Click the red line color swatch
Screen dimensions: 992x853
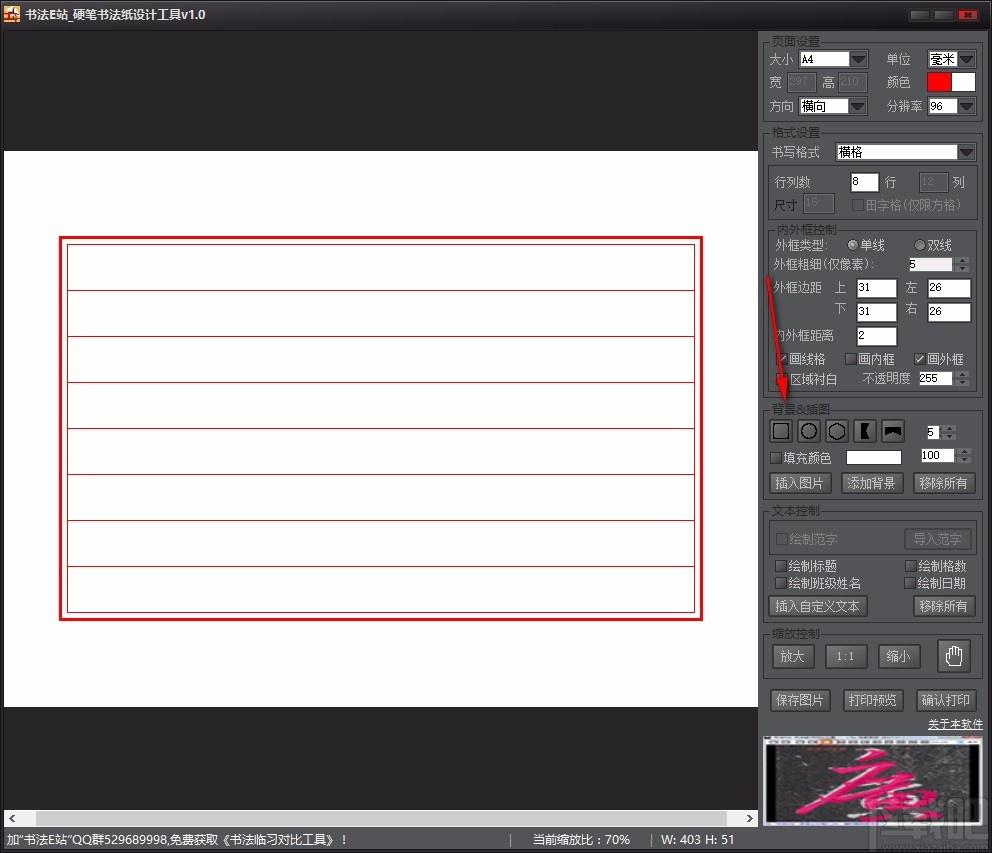939,82
